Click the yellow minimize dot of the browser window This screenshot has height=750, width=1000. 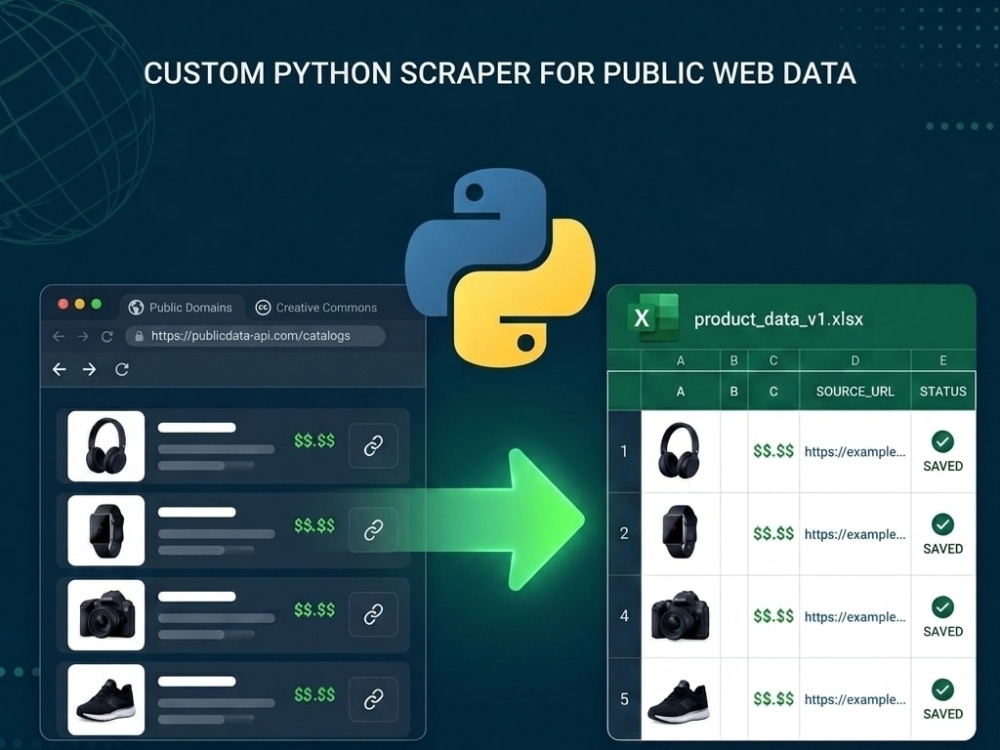pos(80,304)
